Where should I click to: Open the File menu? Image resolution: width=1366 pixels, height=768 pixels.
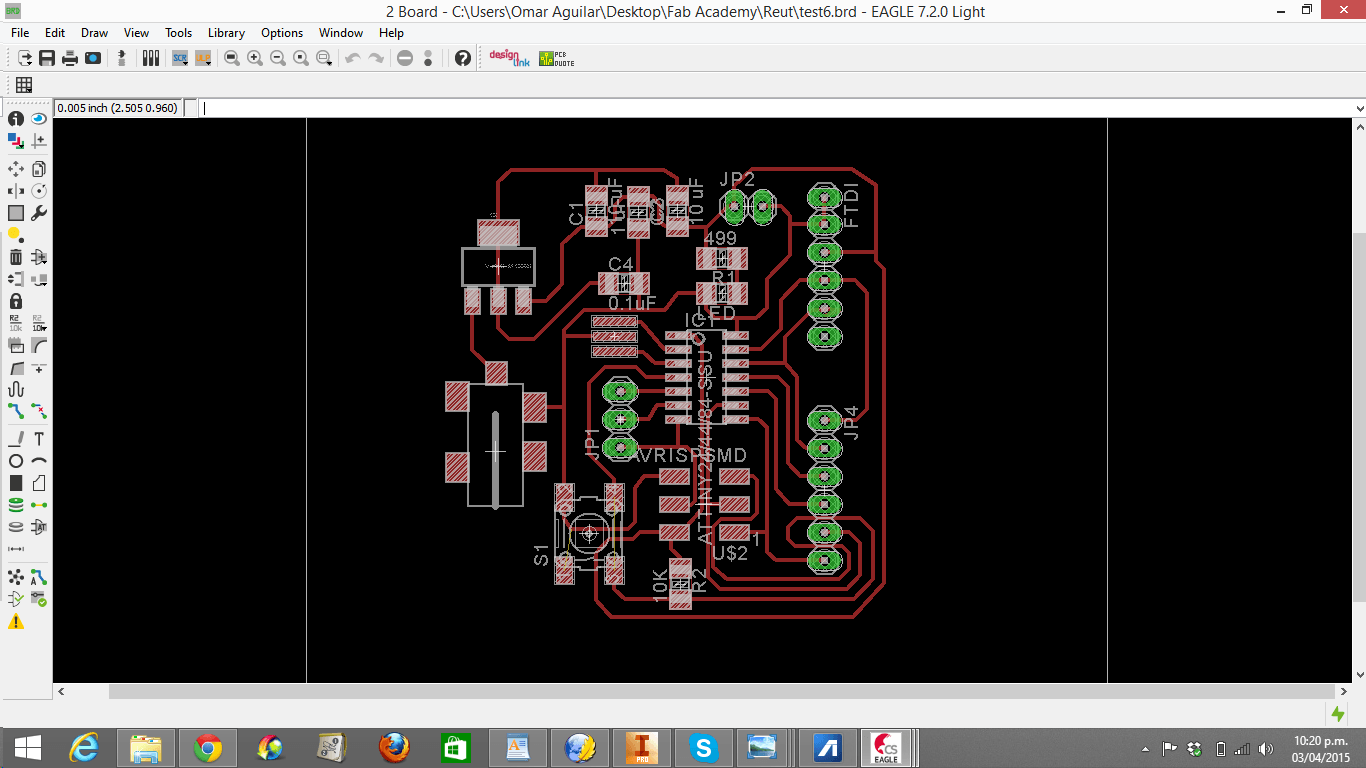coord(20,33)
